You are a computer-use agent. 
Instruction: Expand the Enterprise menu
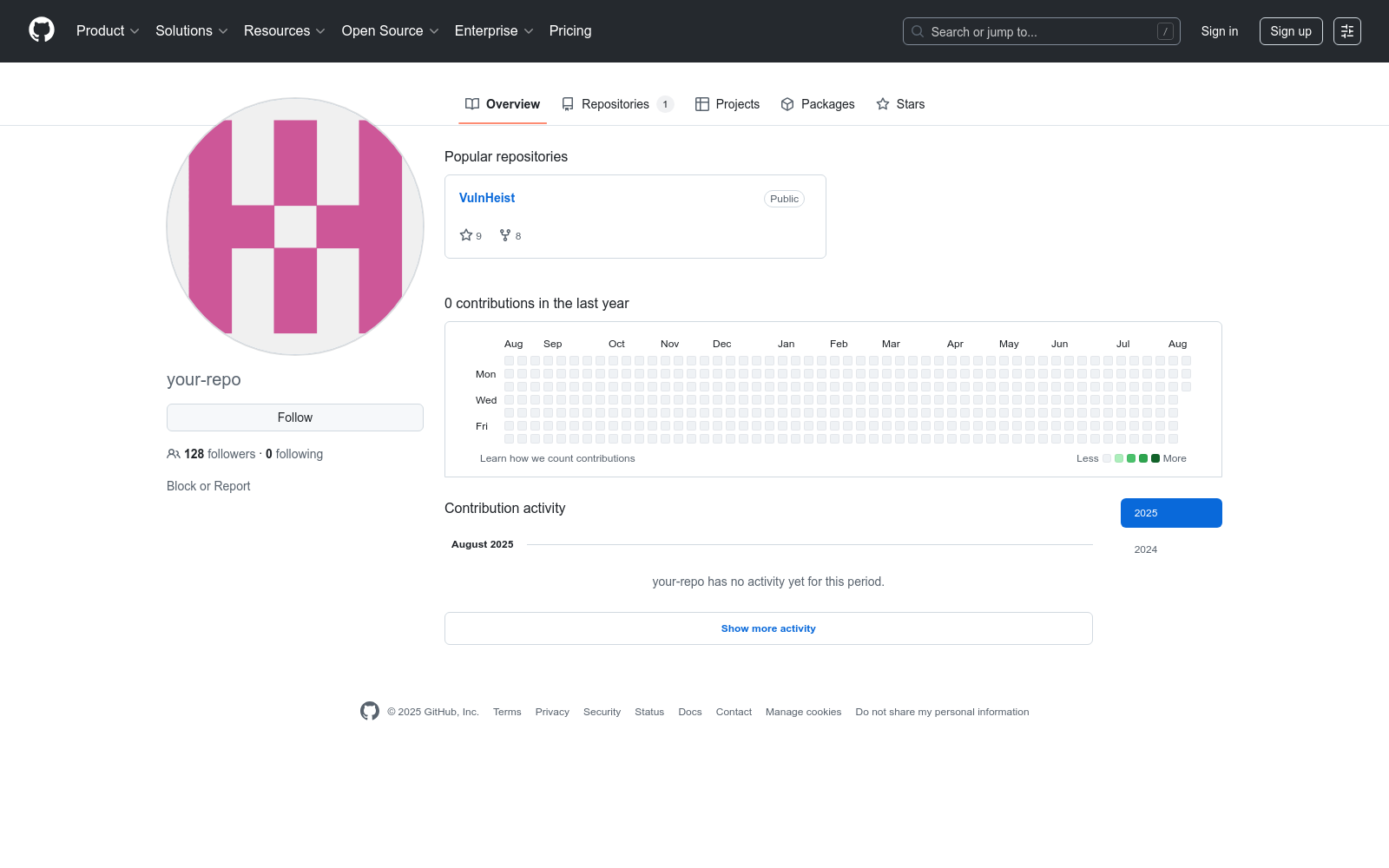[x=494, y=31]
